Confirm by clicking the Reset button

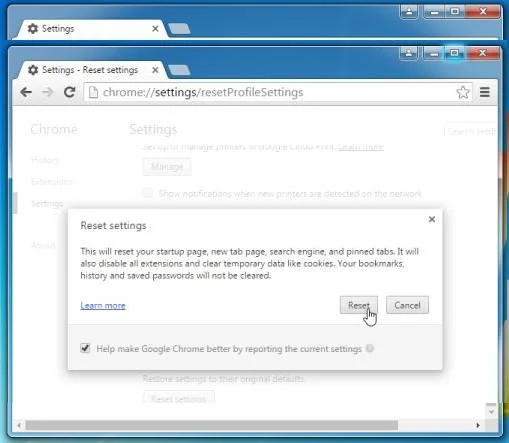tap(359, 305)
